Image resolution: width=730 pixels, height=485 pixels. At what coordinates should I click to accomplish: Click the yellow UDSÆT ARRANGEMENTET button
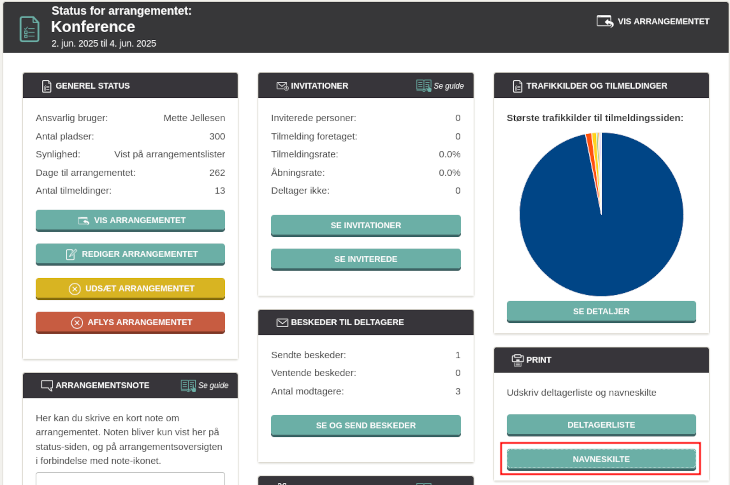(130, 289)
